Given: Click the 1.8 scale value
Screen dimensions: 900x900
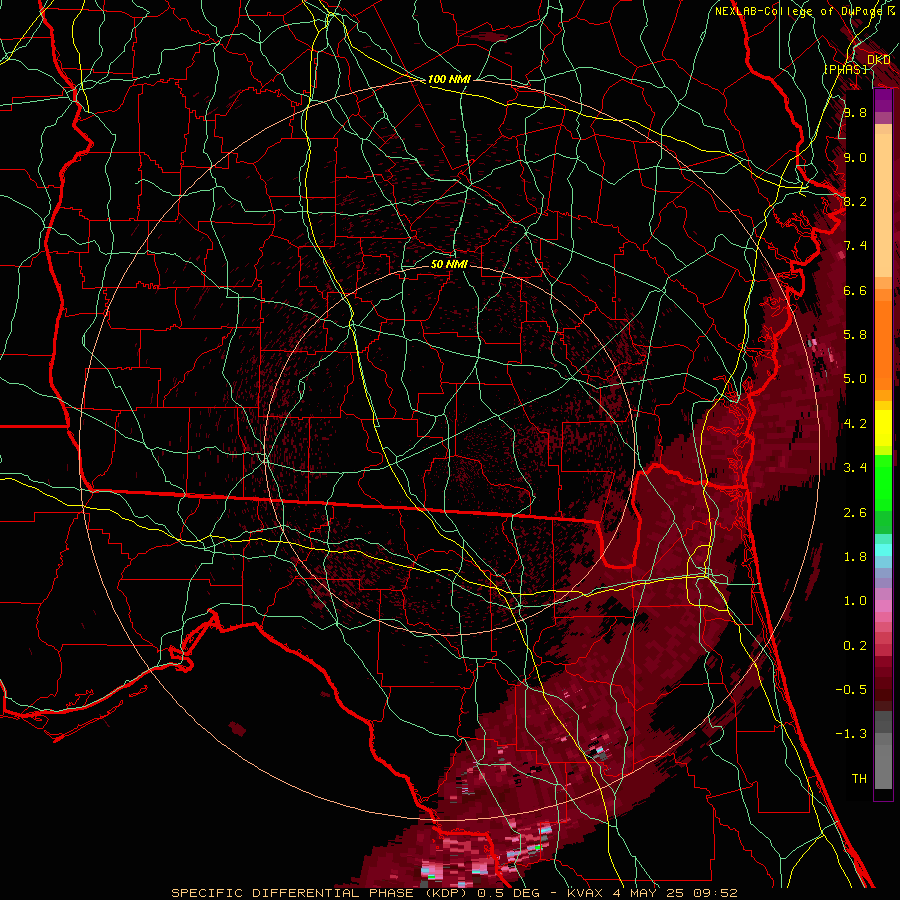Looking at the screenshot, I should [x=855, y=557].
